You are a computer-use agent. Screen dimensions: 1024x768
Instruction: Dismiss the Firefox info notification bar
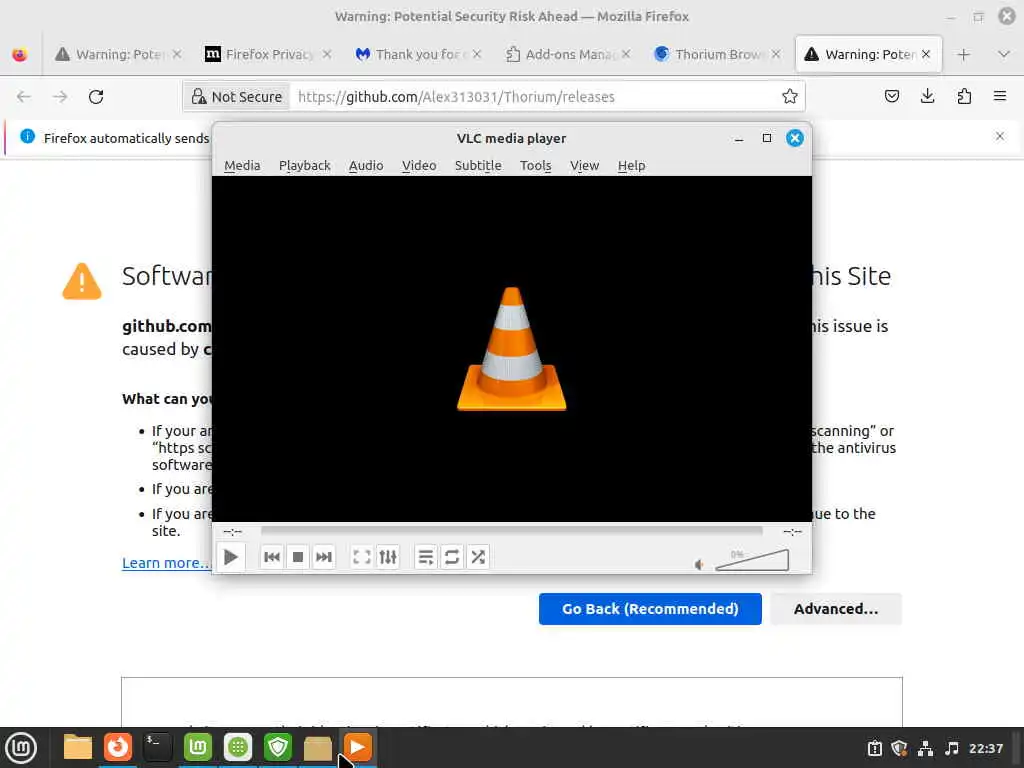[1000, 136]
